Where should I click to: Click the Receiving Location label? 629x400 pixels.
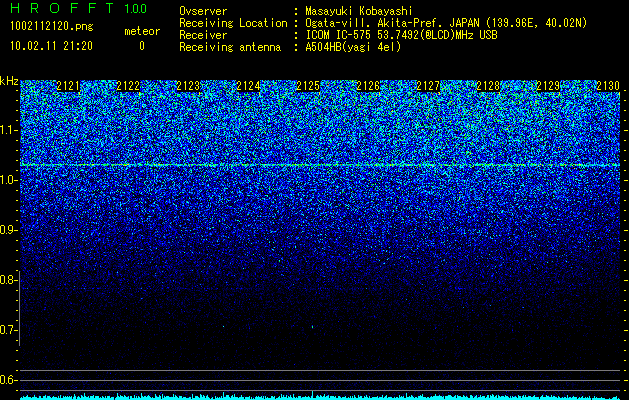click(x=233, y=23)
